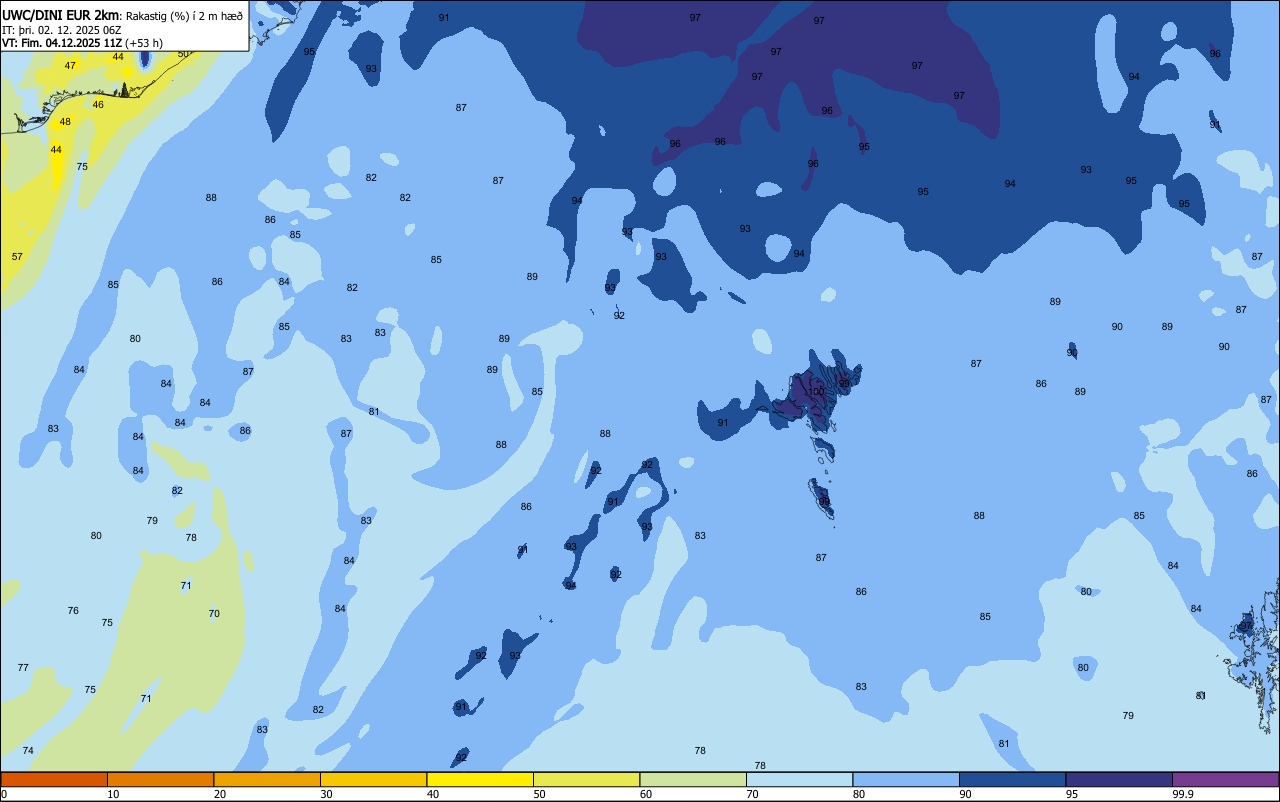Click the '46' value on the map
Screen dimensions: 1280x802
[x=98, y=105]
